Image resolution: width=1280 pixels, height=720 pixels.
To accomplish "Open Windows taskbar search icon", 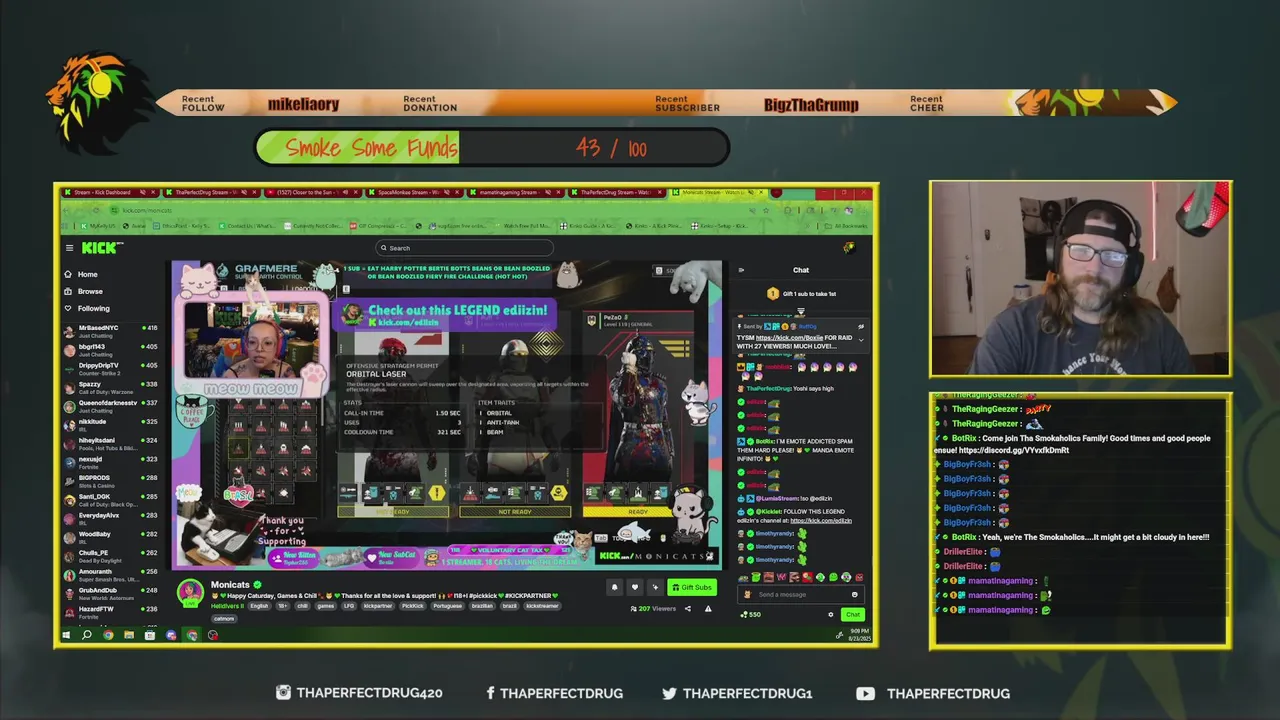I will (87, 635).
